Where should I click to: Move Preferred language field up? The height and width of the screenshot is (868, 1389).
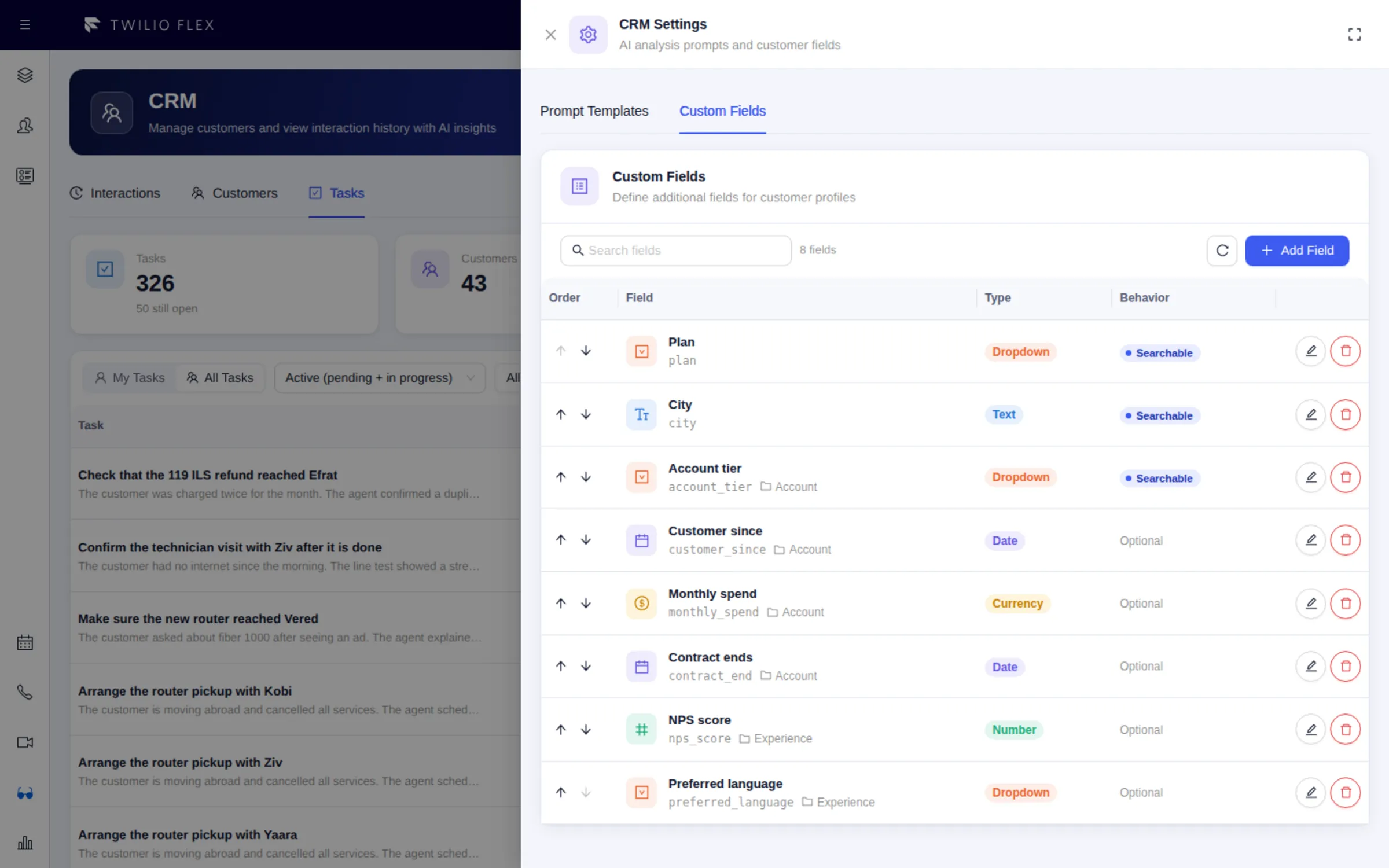pyautogui.click(x=561, y=792)
